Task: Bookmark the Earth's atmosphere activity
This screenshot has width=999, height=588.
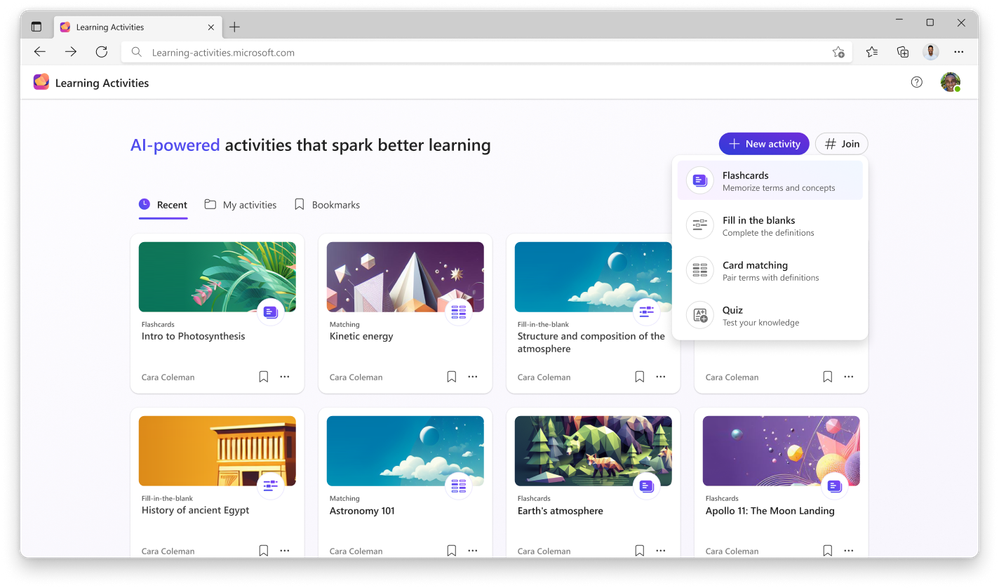Action: point(639,550)
